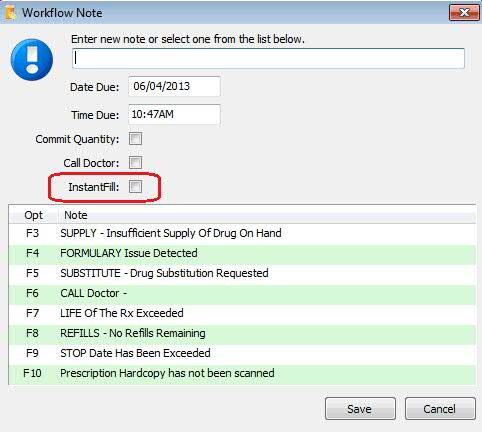482x432 pixels.
Task: Click the Workflow Note title bar icon
Action: 11,13
